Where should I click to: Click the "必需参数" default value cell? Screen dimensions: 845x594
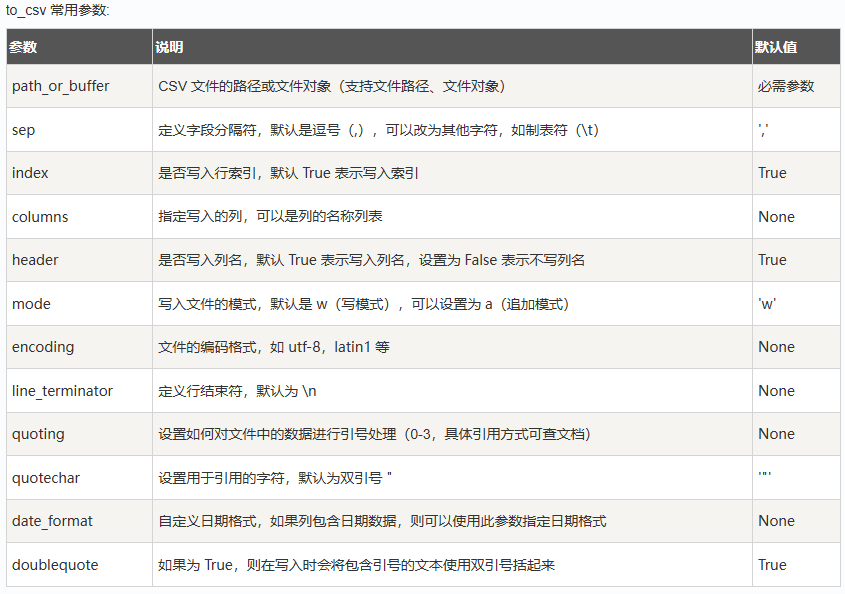[x=786, y=86]
